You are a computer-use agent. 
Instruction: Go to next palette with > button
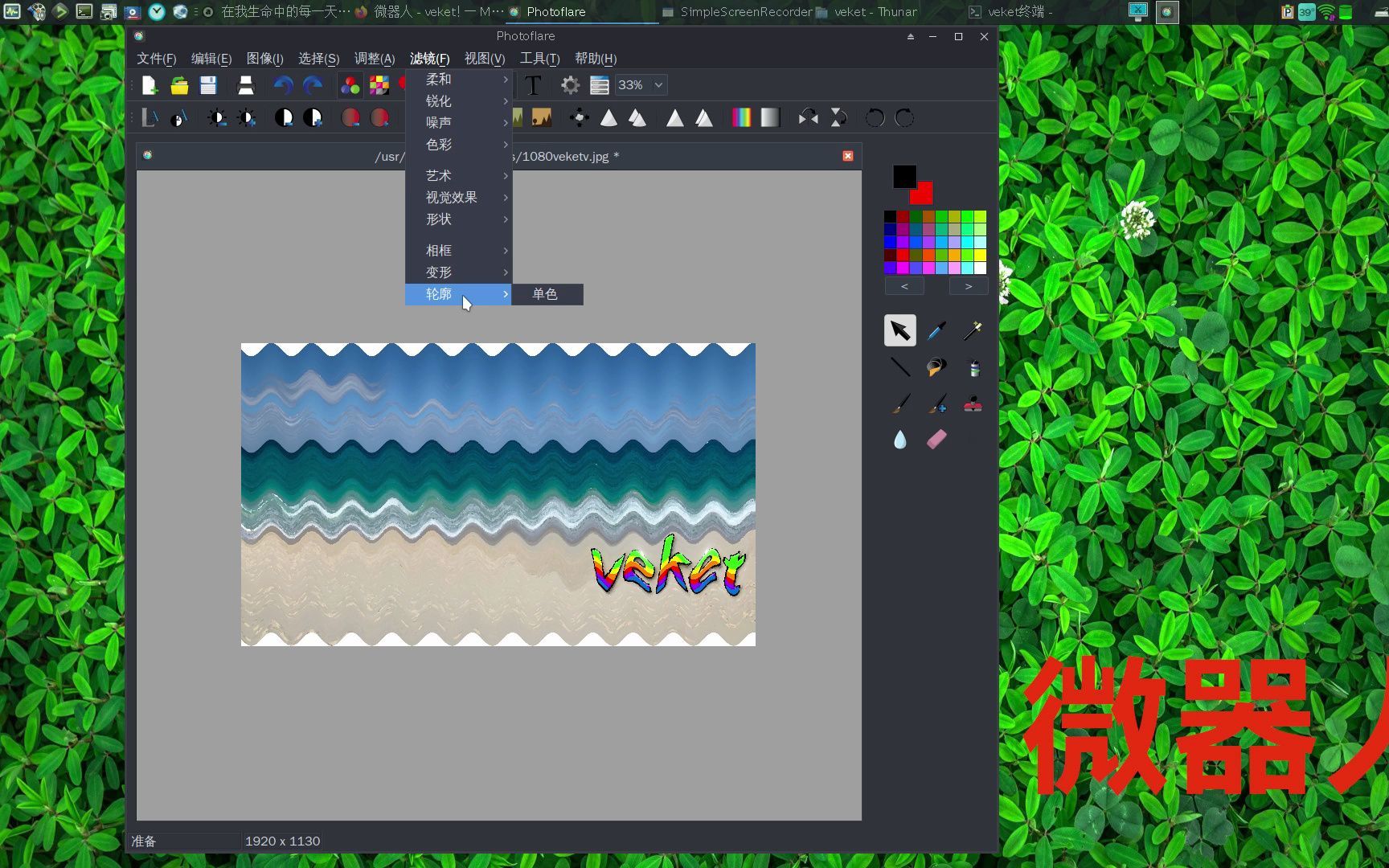click(969, 286)
